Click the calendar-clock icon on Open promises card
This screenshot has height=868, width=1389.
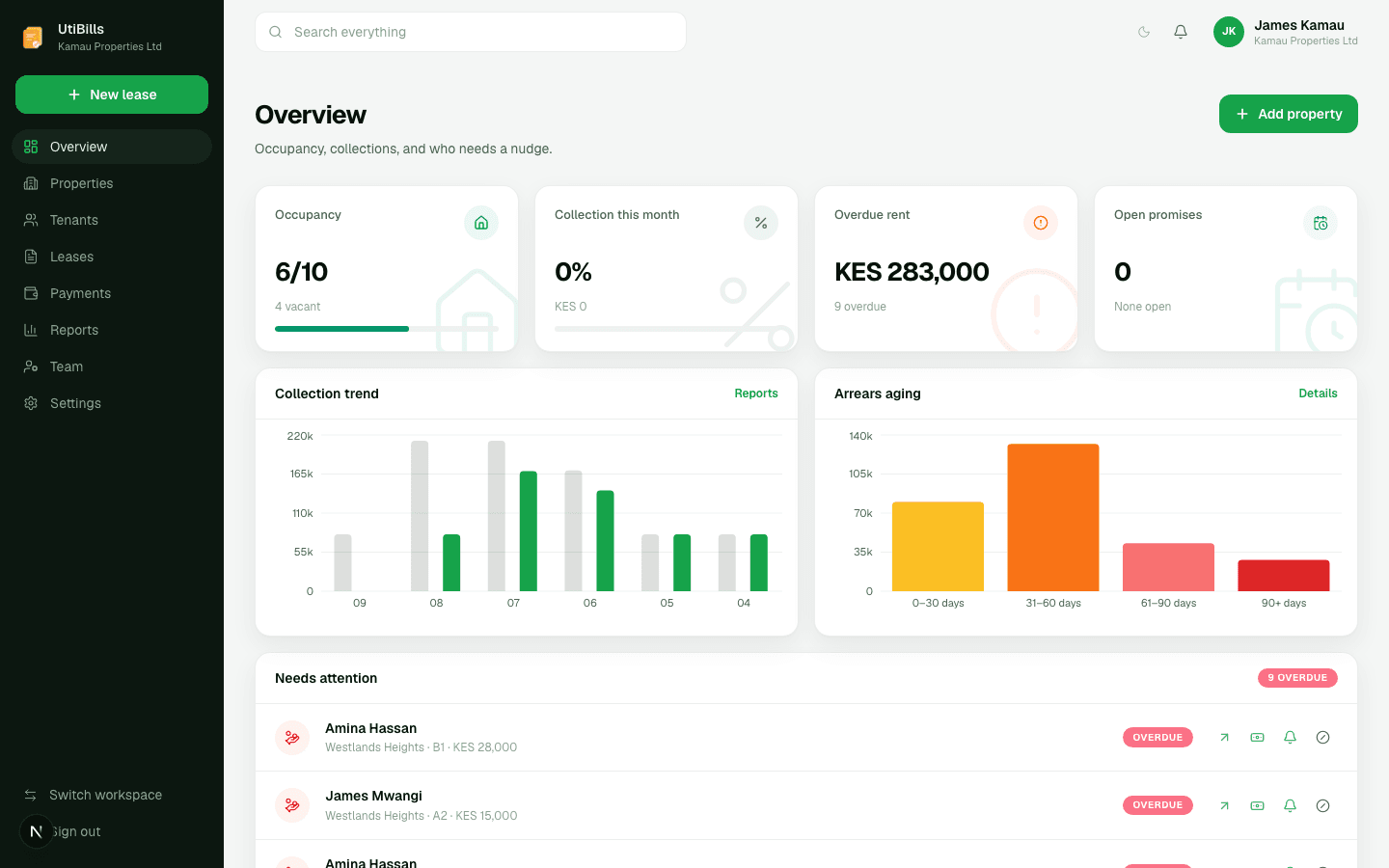(1321, 223)
